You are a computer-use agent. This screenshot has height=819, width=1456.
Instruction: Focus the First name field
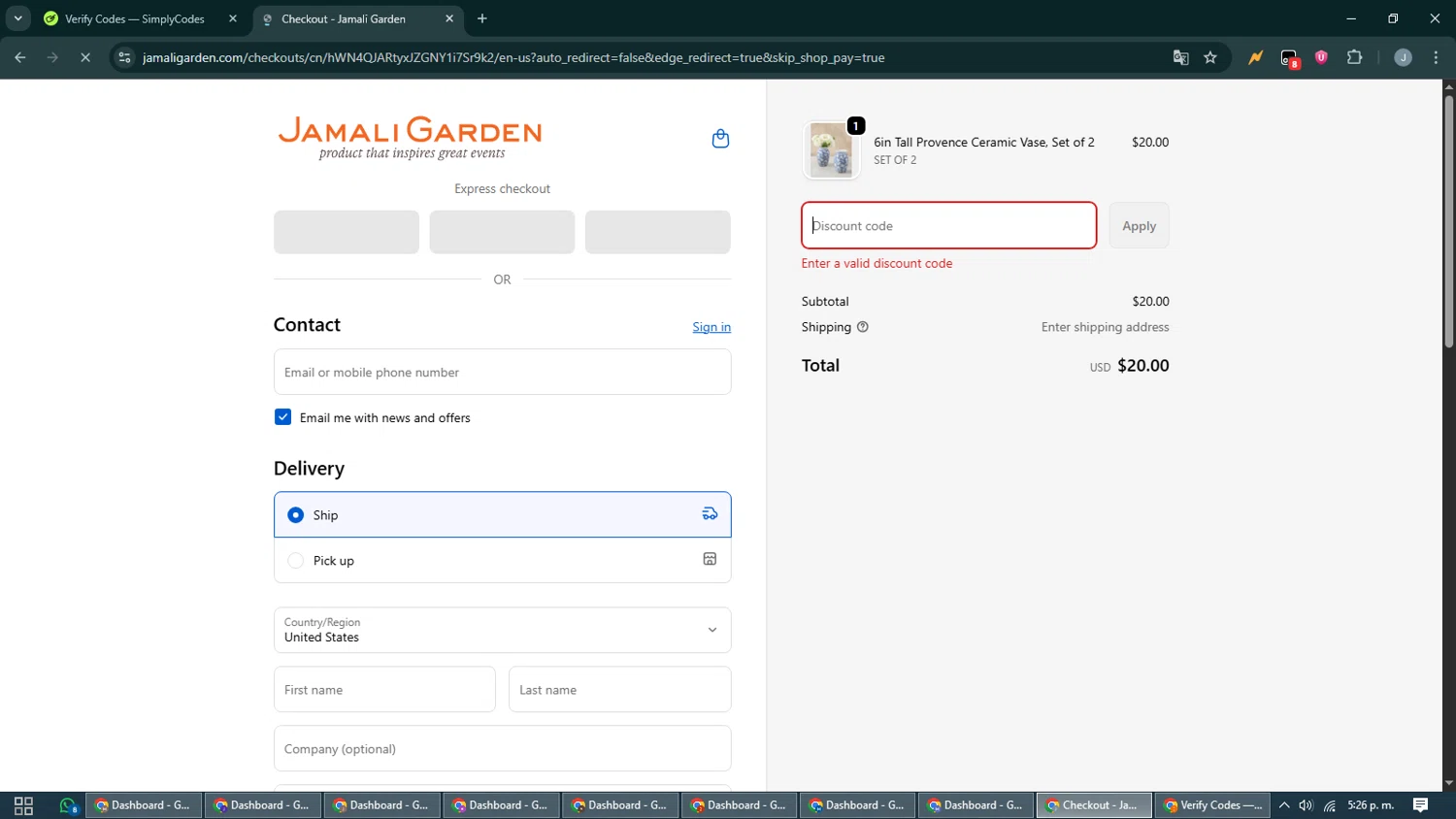tap(384, 689)
